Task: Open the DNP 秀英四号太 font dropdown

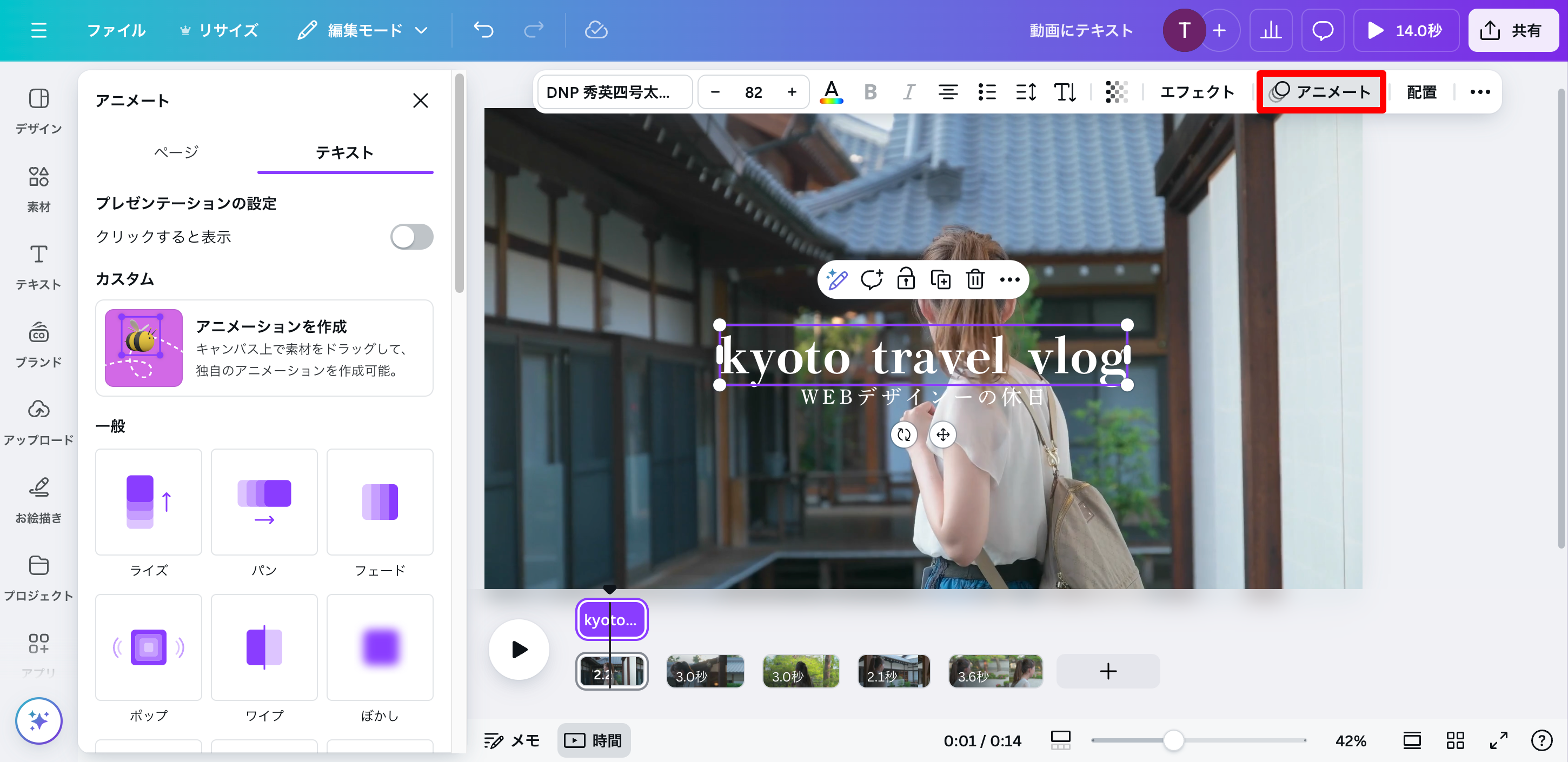Action: click(615, 92)
